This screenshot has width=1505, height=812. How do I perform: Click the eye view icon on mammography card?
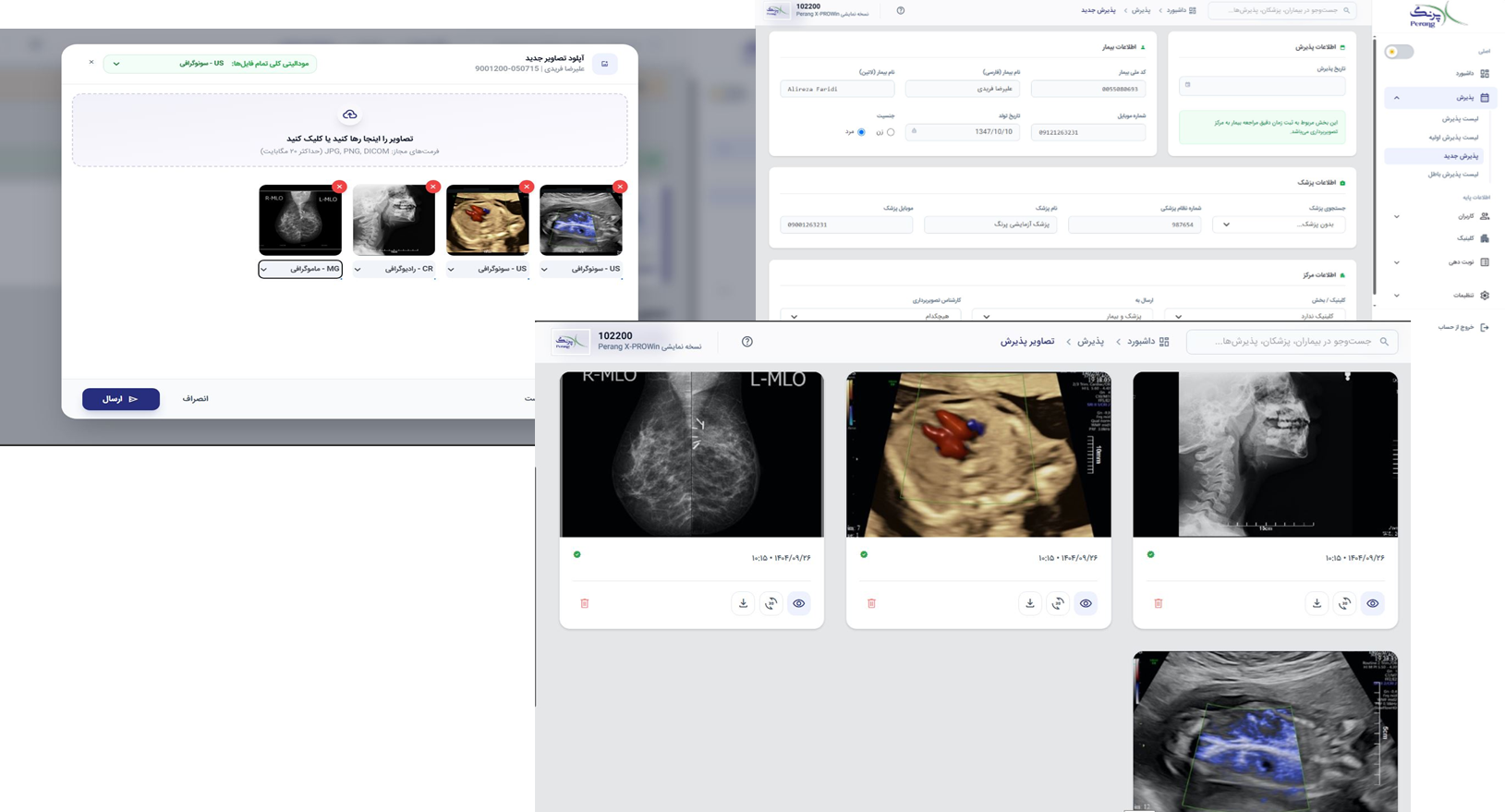[x=799, y=603]
